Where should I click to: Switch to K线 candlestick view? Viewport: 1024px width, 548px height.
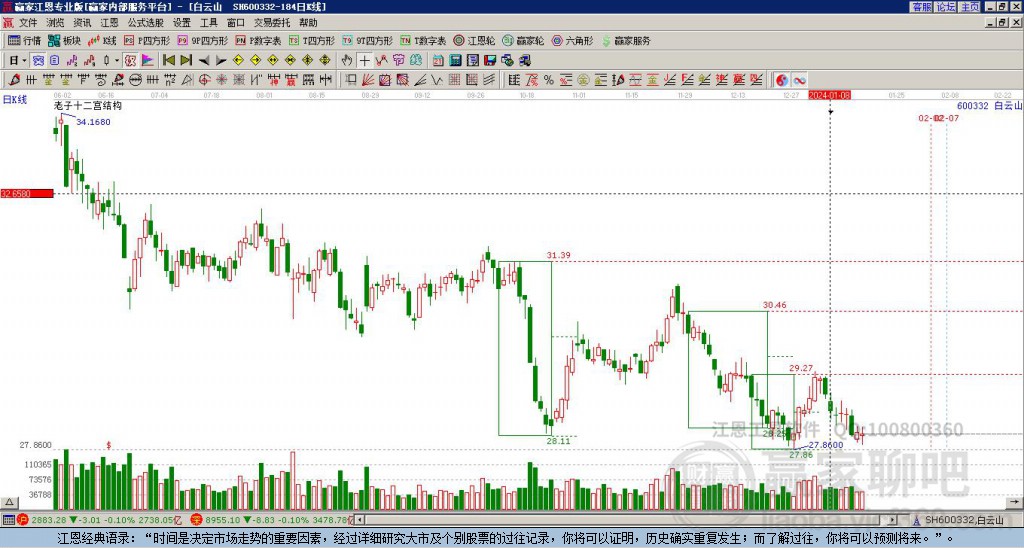102,40
